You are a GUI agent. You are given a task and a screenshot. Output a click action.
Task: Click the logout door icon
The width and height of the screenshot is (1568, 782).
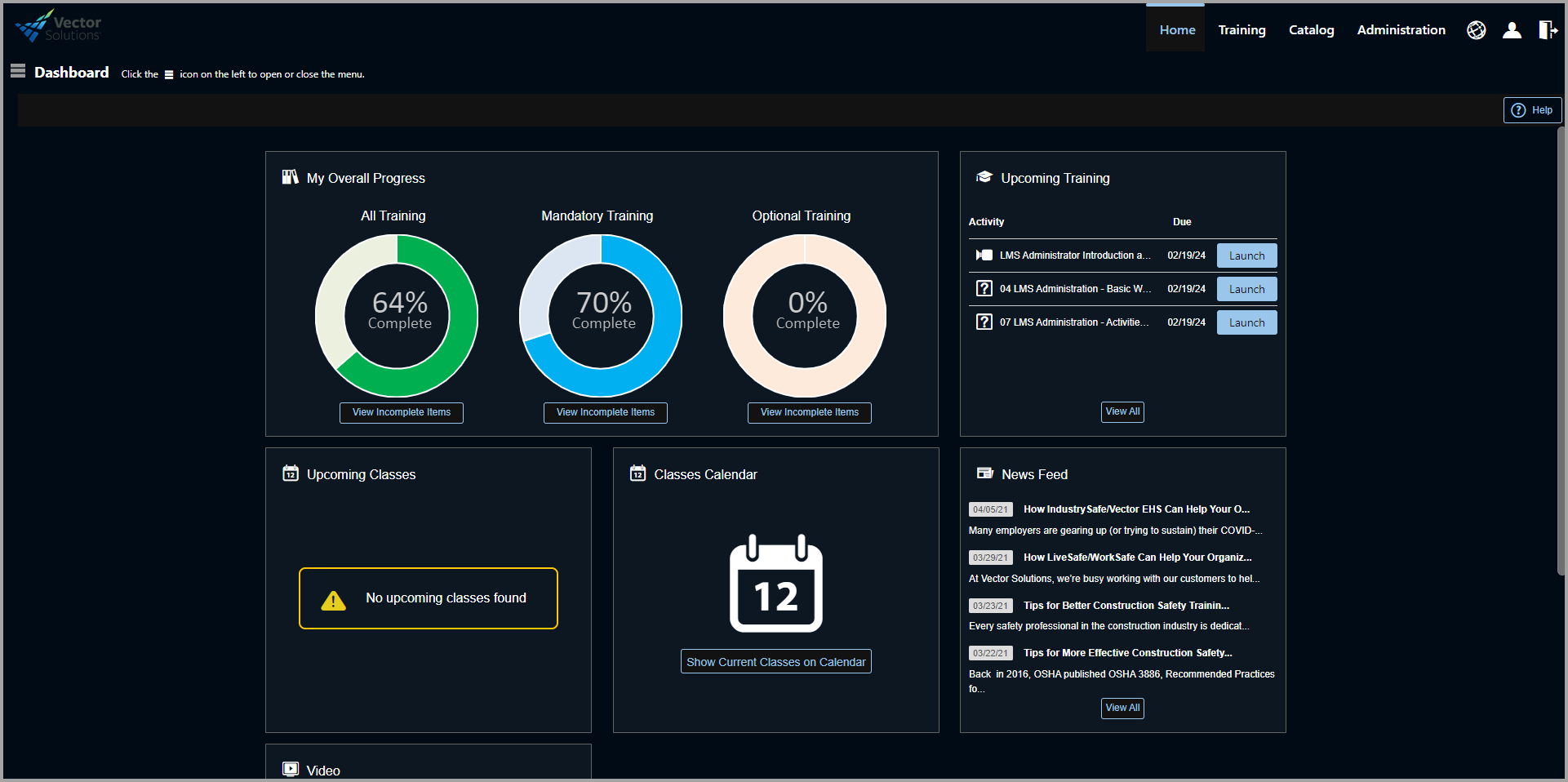coord(1548,29)
